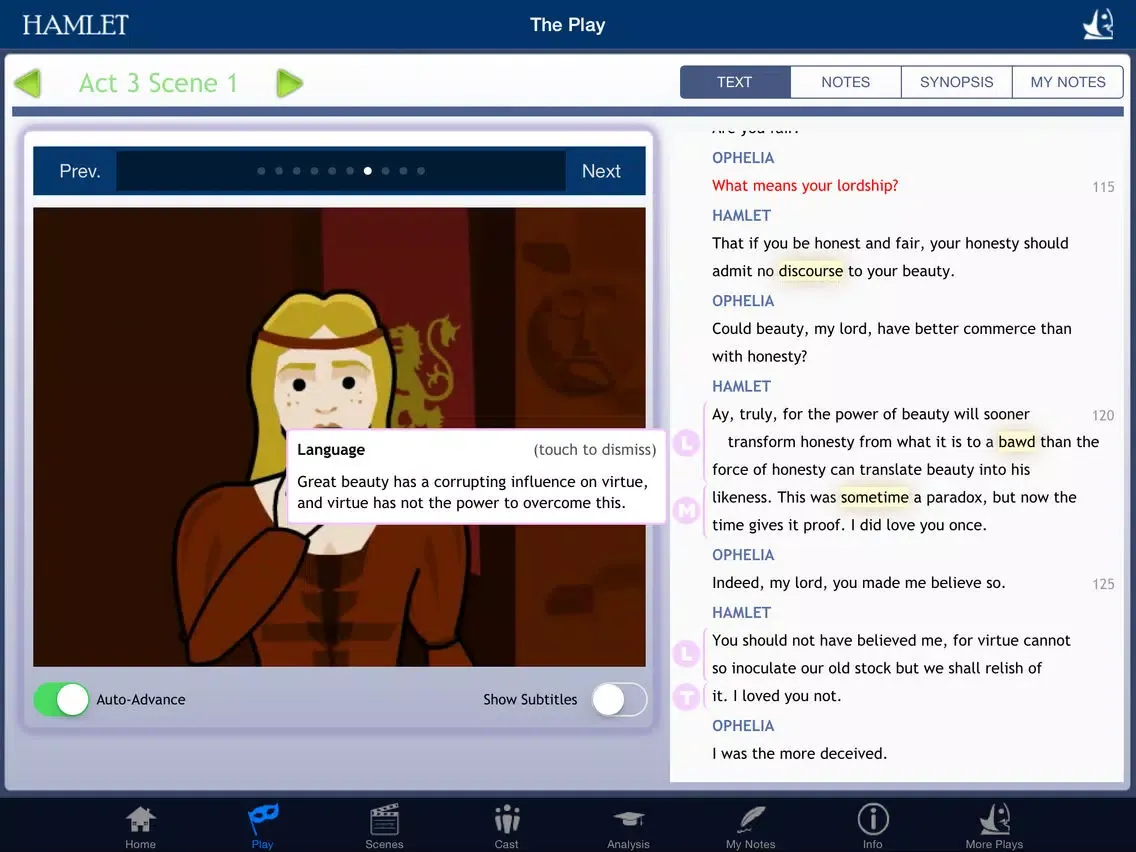
Task: Tap T marker beside 'it. I loved you not.'
Action: coord(686,696)
